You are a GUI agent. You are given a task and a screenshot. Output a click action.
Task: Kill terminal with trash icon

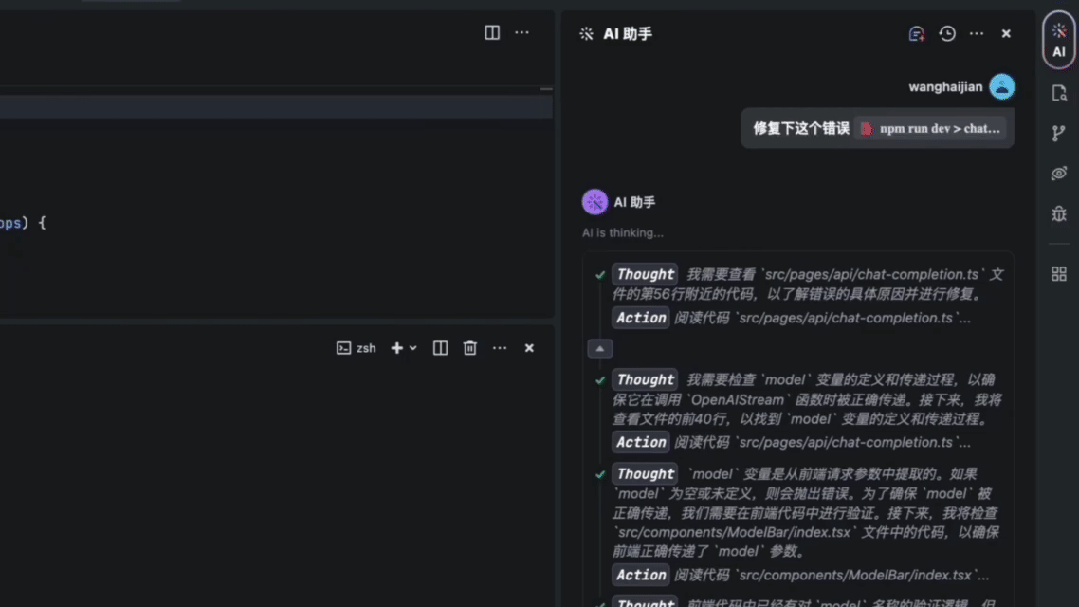pos(470,348)
